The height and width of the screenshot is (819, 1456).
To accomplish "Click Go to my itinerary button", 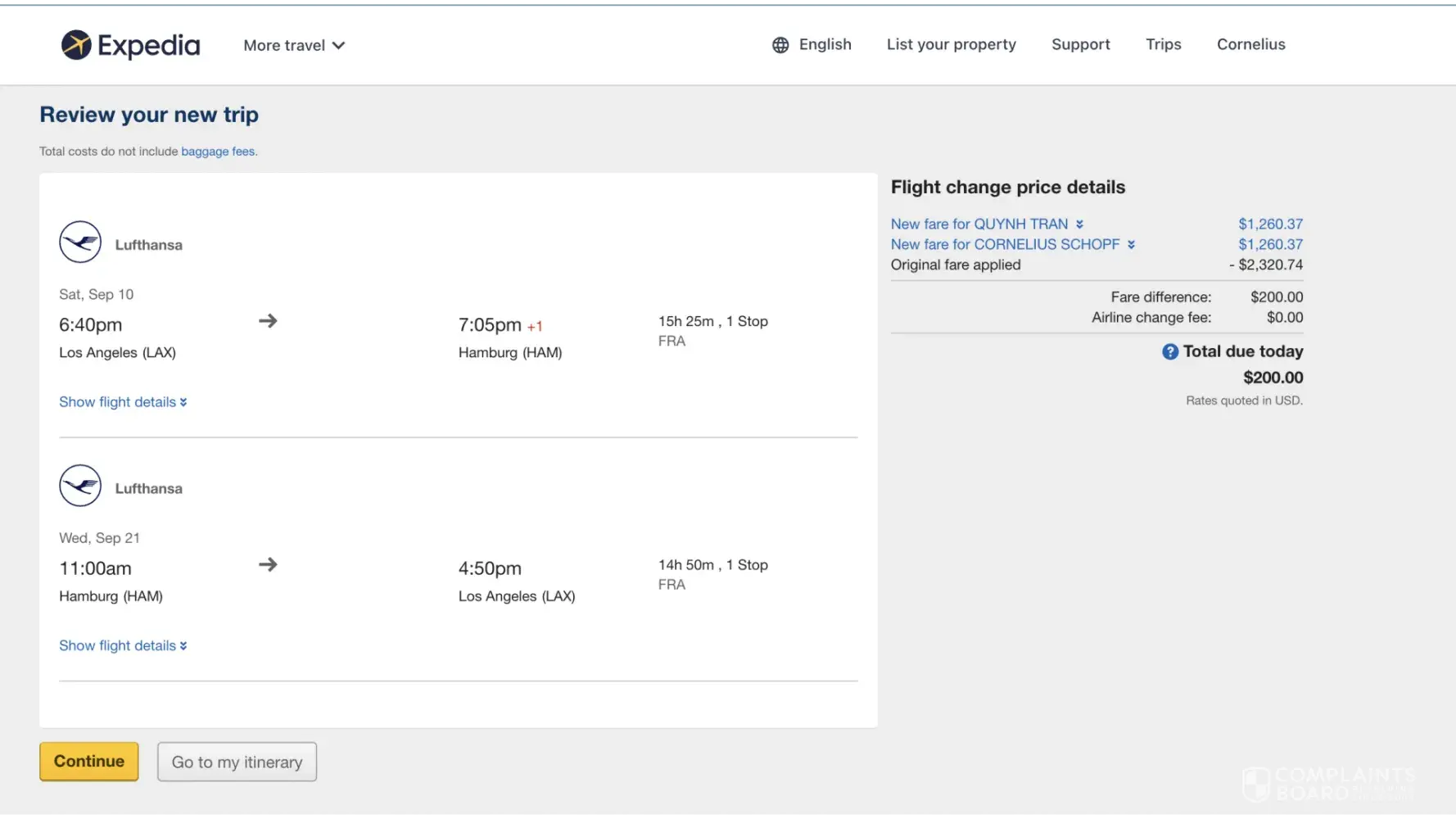I will pos(237,762).
